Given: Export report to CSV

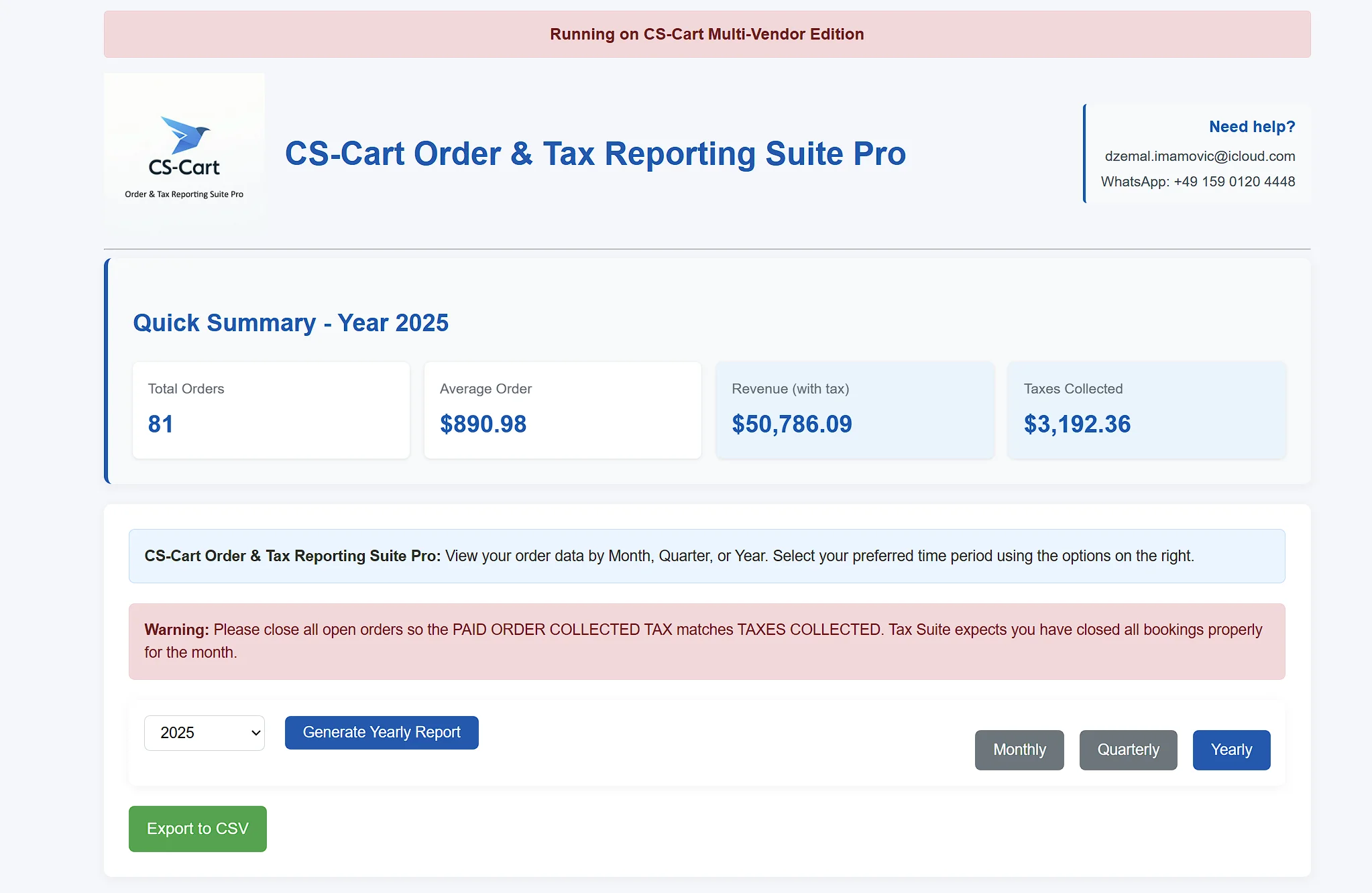Looking at the screenshot, I should tap(197, 829).
